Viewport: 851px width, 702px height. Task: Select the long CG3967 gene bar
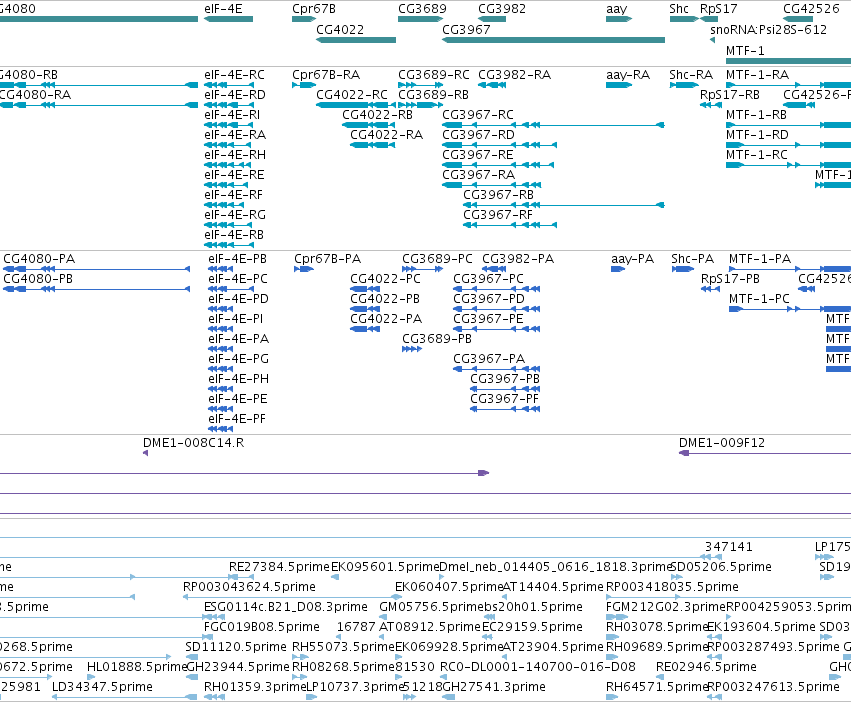coord(554,40)
